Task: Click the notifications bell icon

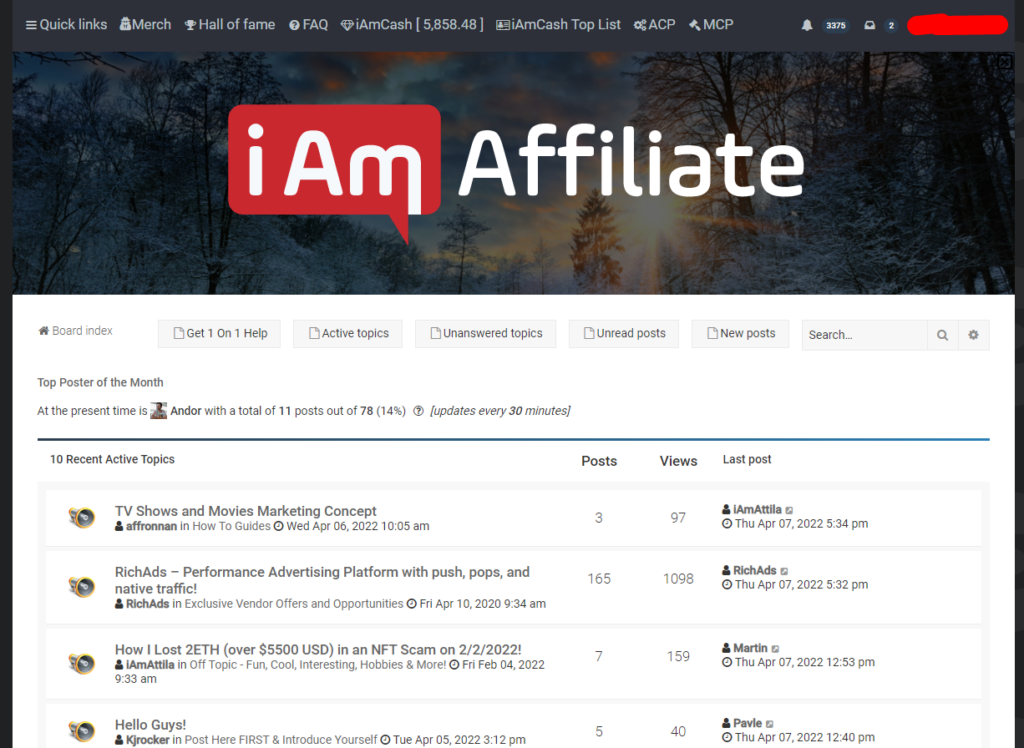Action: click(x=807, y=25)
